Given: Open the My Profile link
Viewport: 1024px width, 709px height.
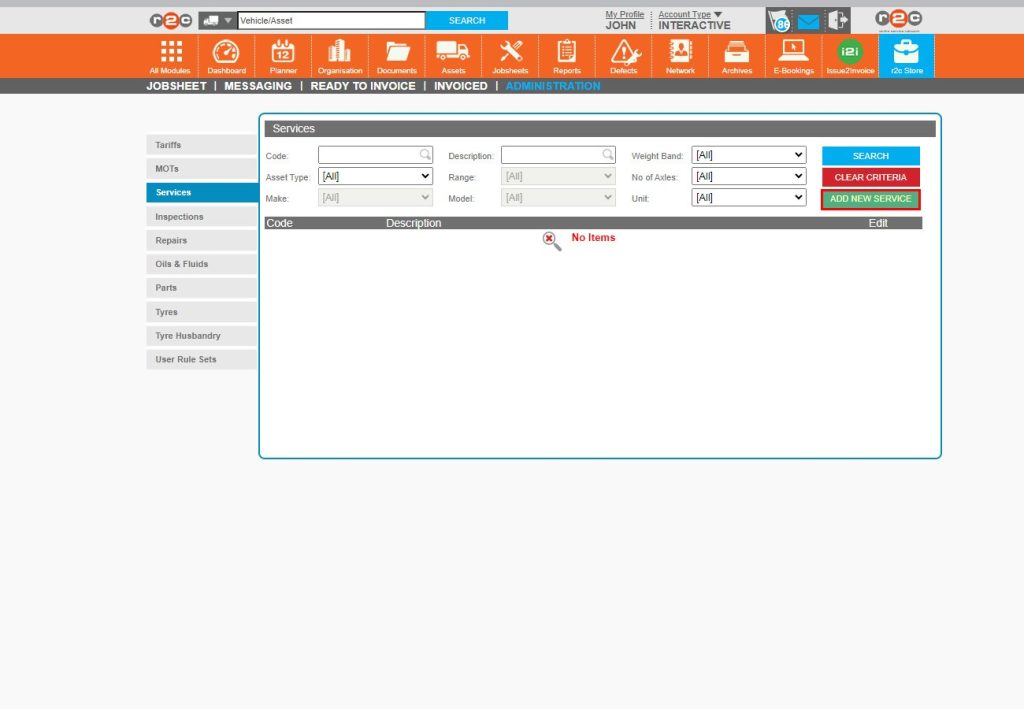Looking at the screenshot, I should click(x=624, y=14).
